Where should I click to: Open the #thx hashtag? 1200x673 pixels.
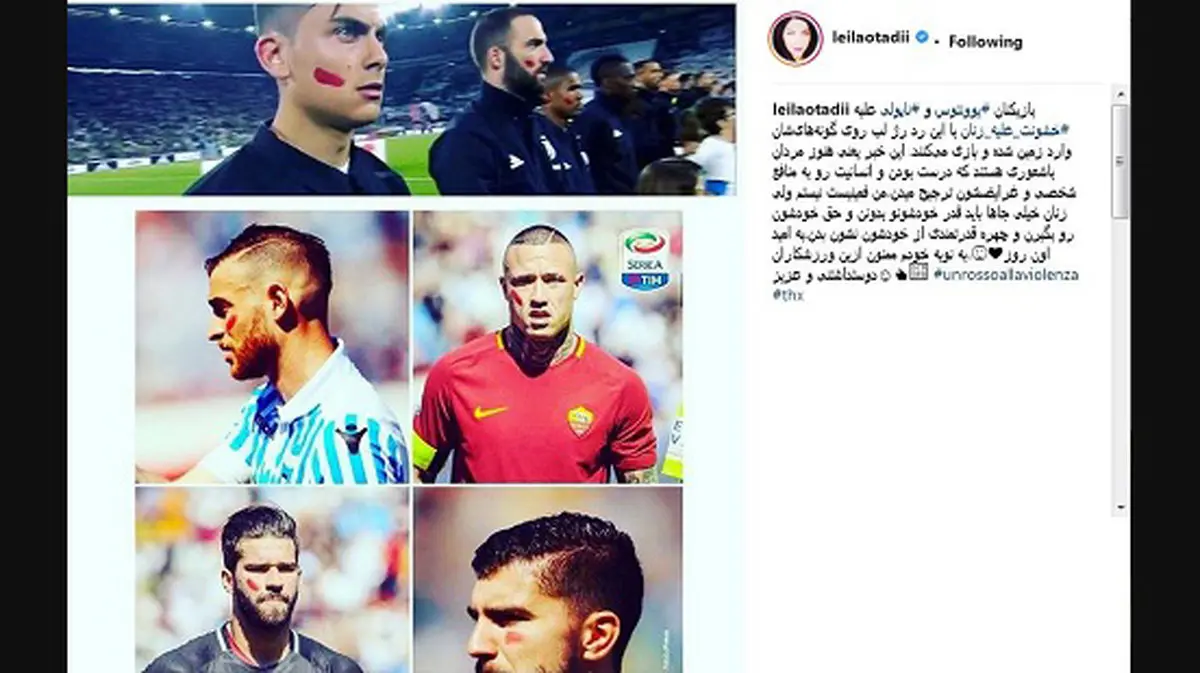[788, 296]
